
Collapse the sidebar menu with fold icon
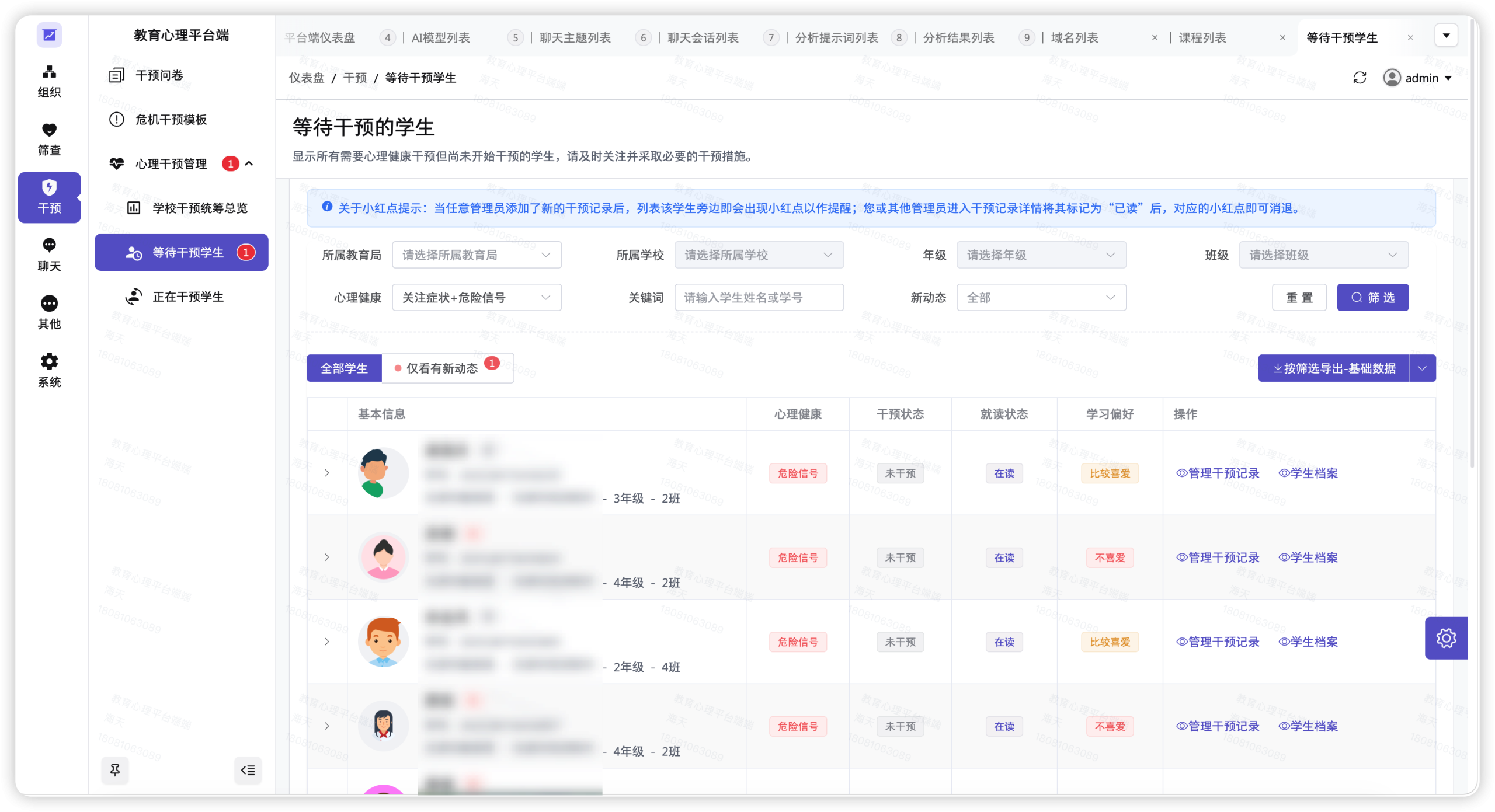coord(248,769)
